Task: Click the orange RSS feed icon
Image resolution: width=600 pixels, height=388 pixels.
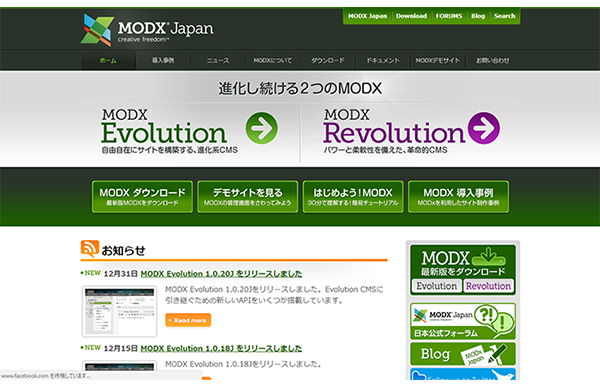Action: pyautogui.click(x=90, y=249)
